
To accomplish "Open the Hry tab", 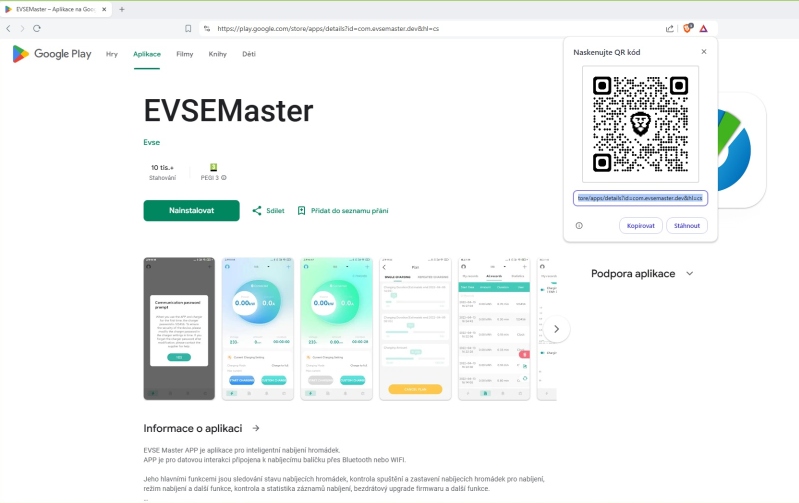I will coord(112,54).
